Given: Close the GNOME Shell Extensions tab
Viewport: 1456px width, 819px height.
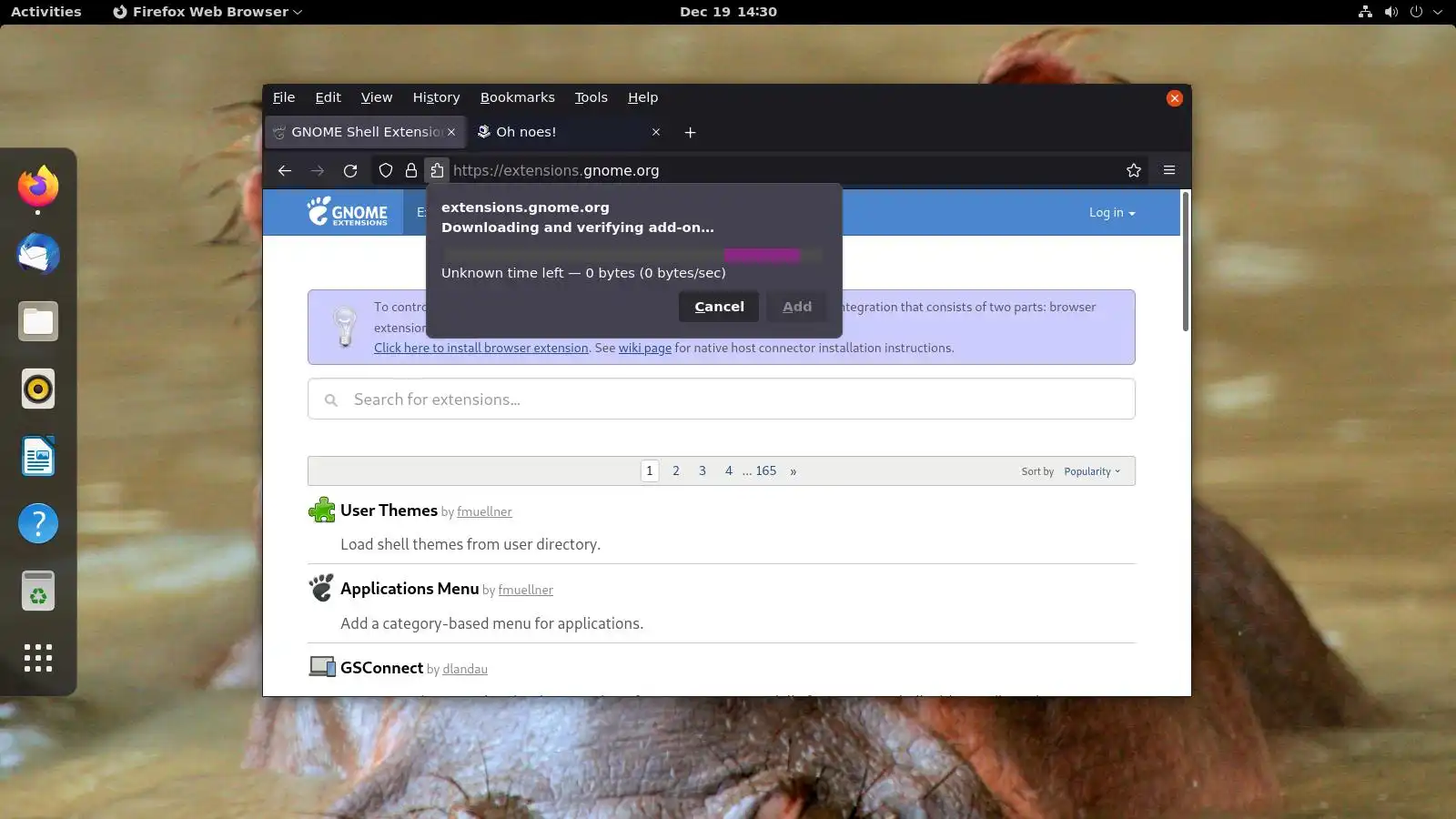Looking at the screenshot, I should click(x=450, y=132).
